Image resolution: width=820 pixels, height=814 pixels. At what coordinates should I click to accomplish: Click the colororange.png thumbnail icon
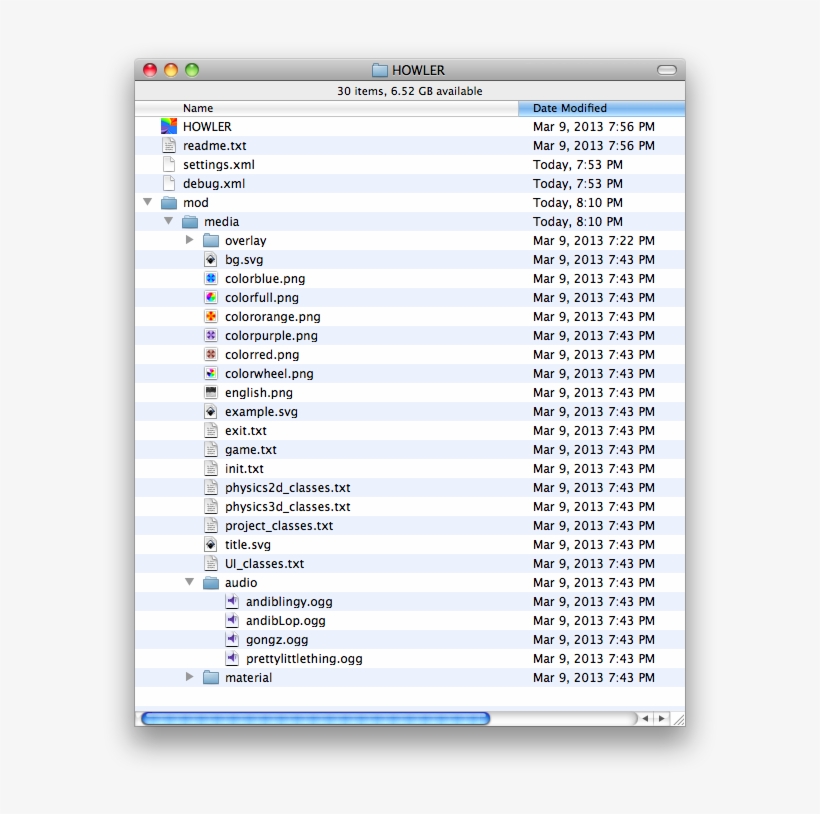coord(211,317)
